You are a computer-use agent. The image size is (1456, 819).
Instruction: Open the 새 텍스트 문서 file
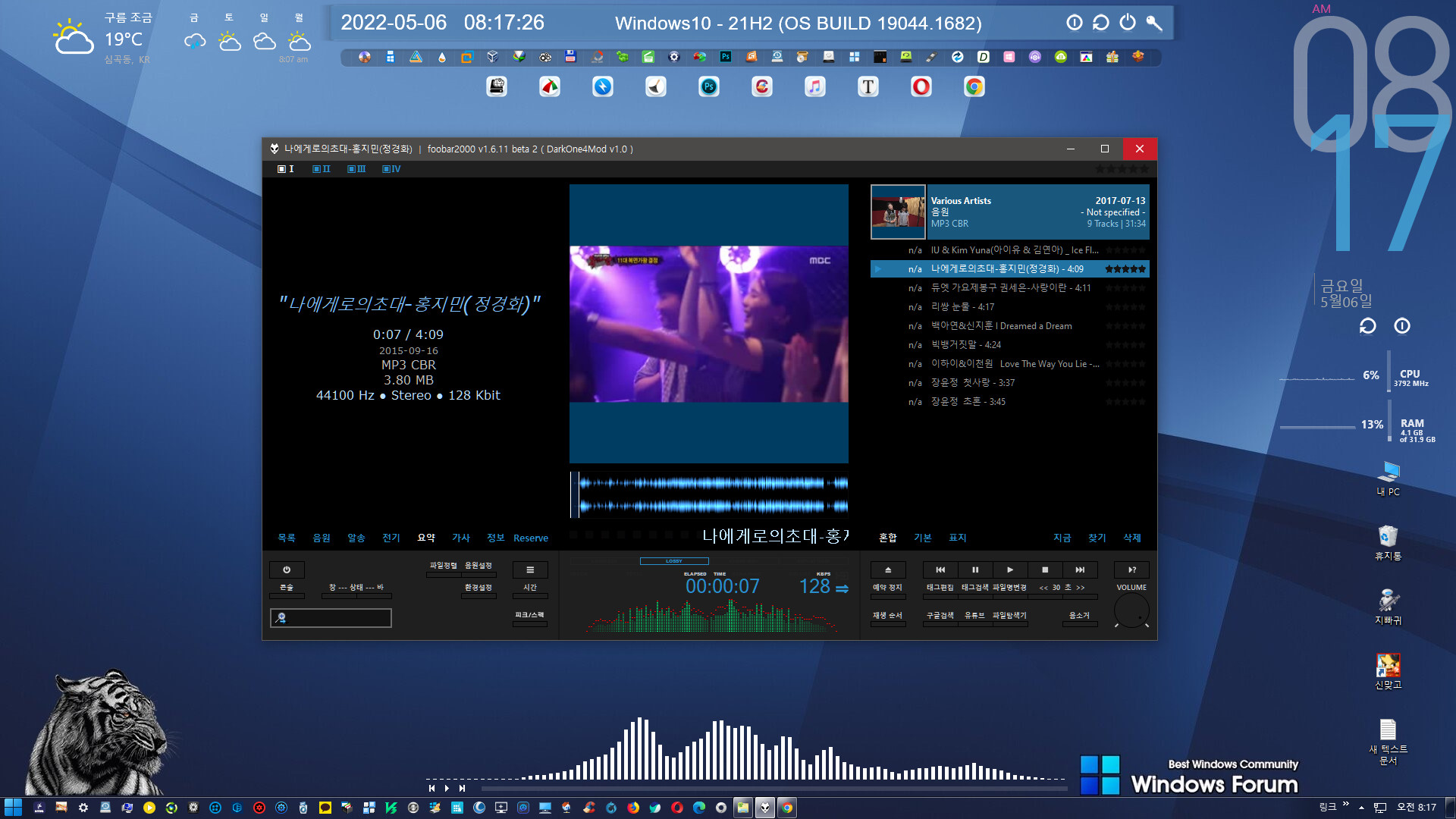1389,742
